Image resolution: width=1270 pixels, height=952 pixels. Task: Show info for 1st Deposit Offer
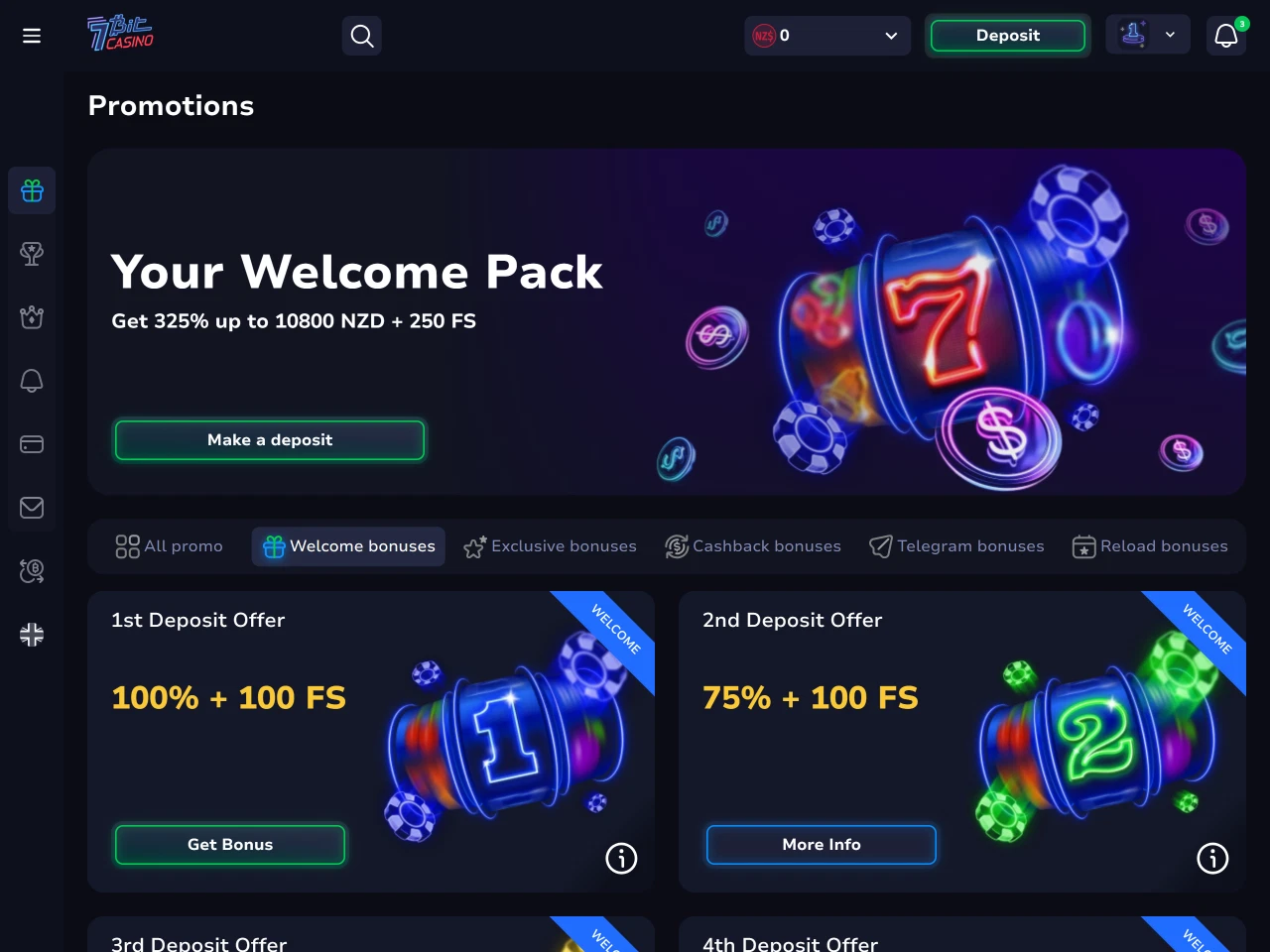621,858
